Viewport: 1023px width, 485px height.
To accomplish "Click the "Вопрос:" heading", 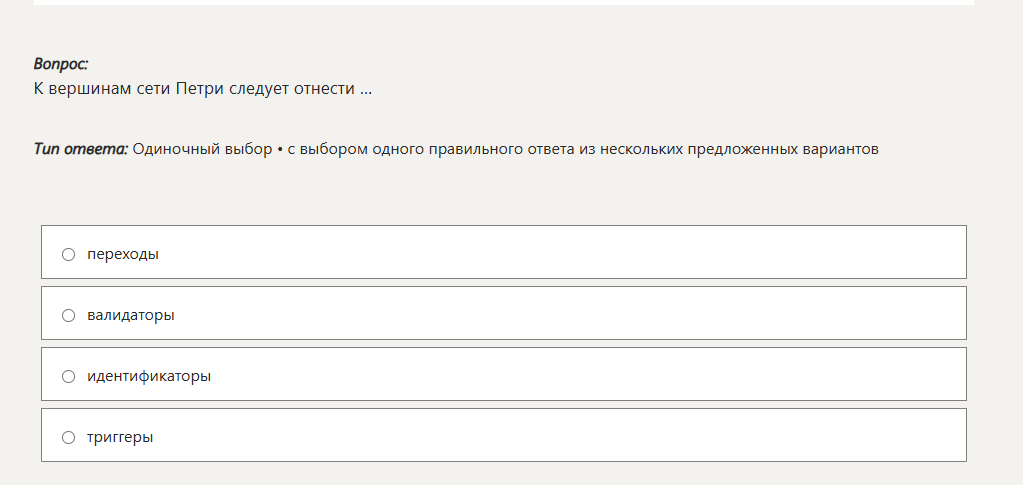I will (61, 64).
